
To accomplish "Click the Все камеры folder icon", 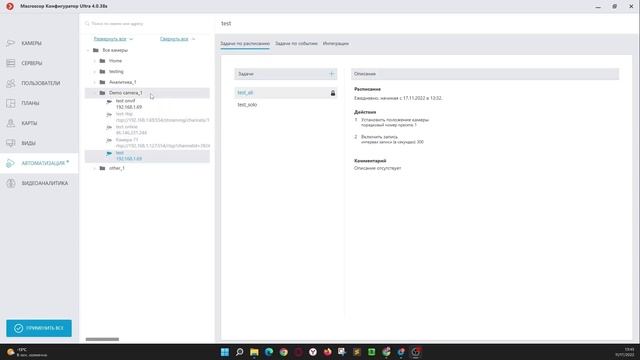I will pos(96,50).
